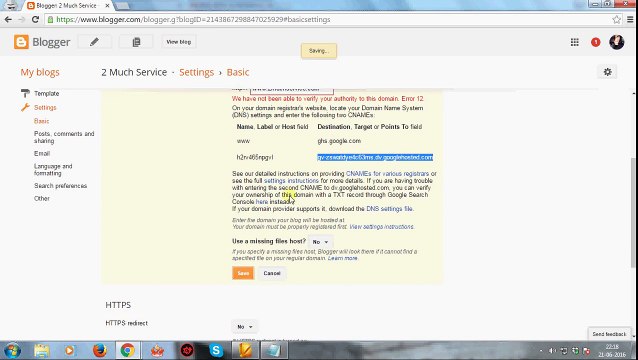Click the taskbar clock

[x=612, y=351]
